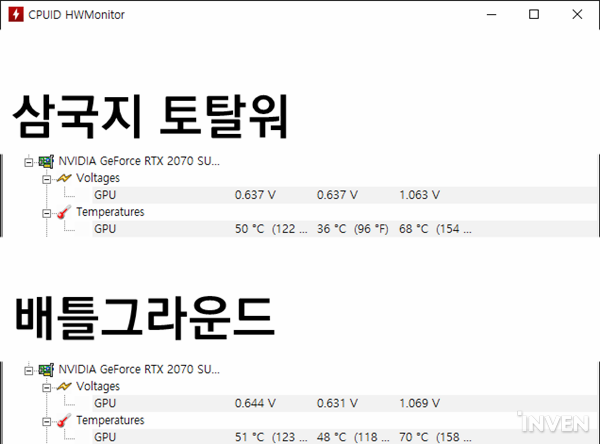Screen dimensions: 600x444
Task: Select GPU temperature row label under 삼국지 토탈워
Action: click(105, 229)
